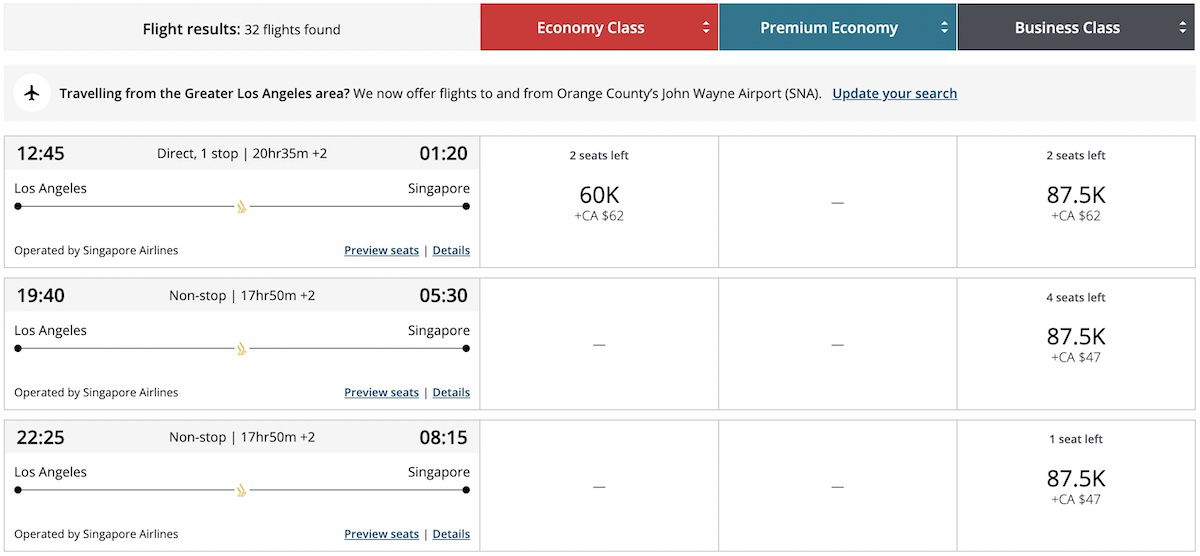Sort by Economy Class using its arrows
The height and width of the screenshot is (556, 1200).
706,28
